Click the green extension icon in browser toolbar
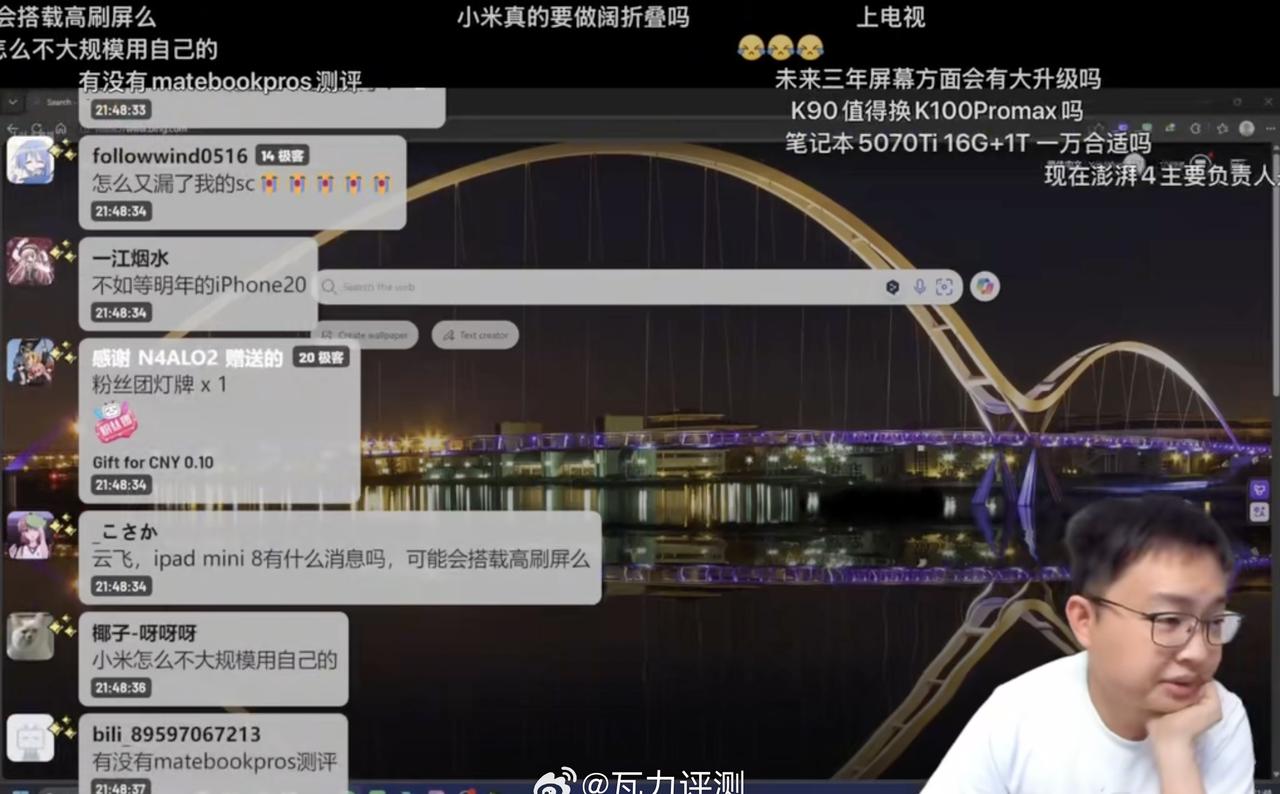Viewport: 1280px width, 794px height. click(1147, 127)
